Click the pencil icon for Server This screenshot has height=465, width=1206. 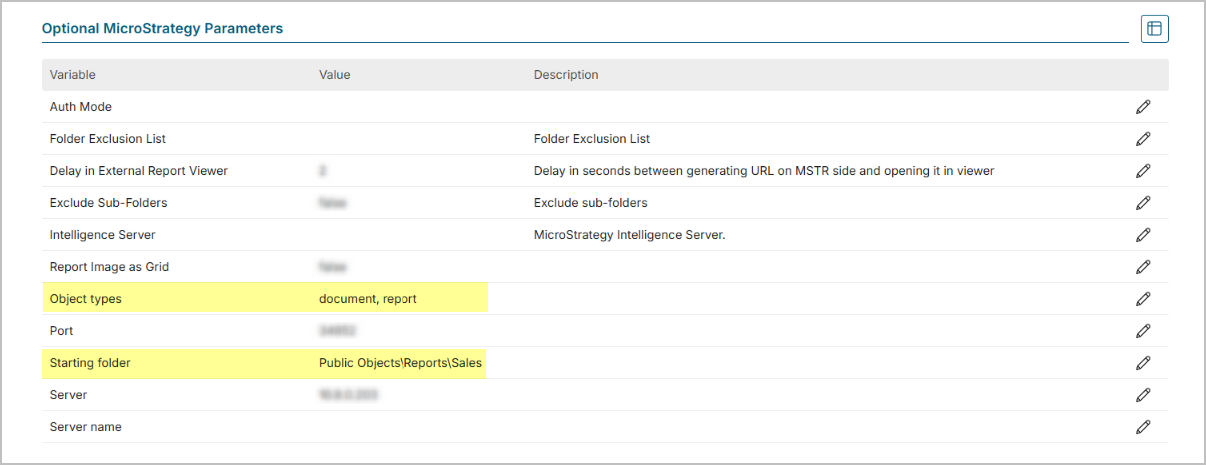[x=1143, y=395]
